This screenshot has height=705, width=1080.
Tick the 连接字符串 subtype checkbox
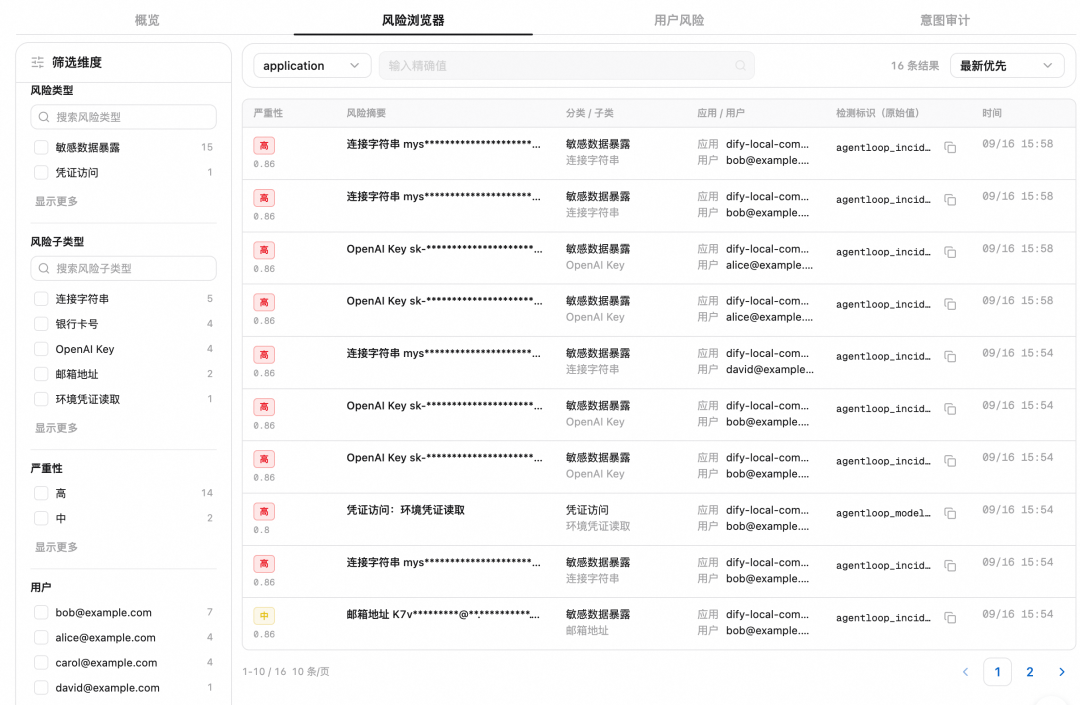(x=41, y=299)
